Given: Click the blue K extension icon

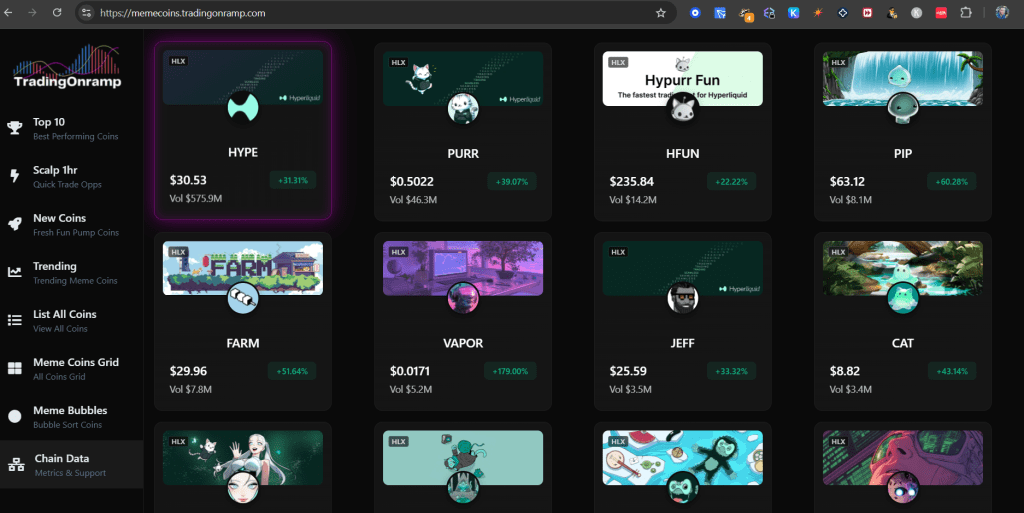Looking at the screenshot, I should (x=793, y=13).
